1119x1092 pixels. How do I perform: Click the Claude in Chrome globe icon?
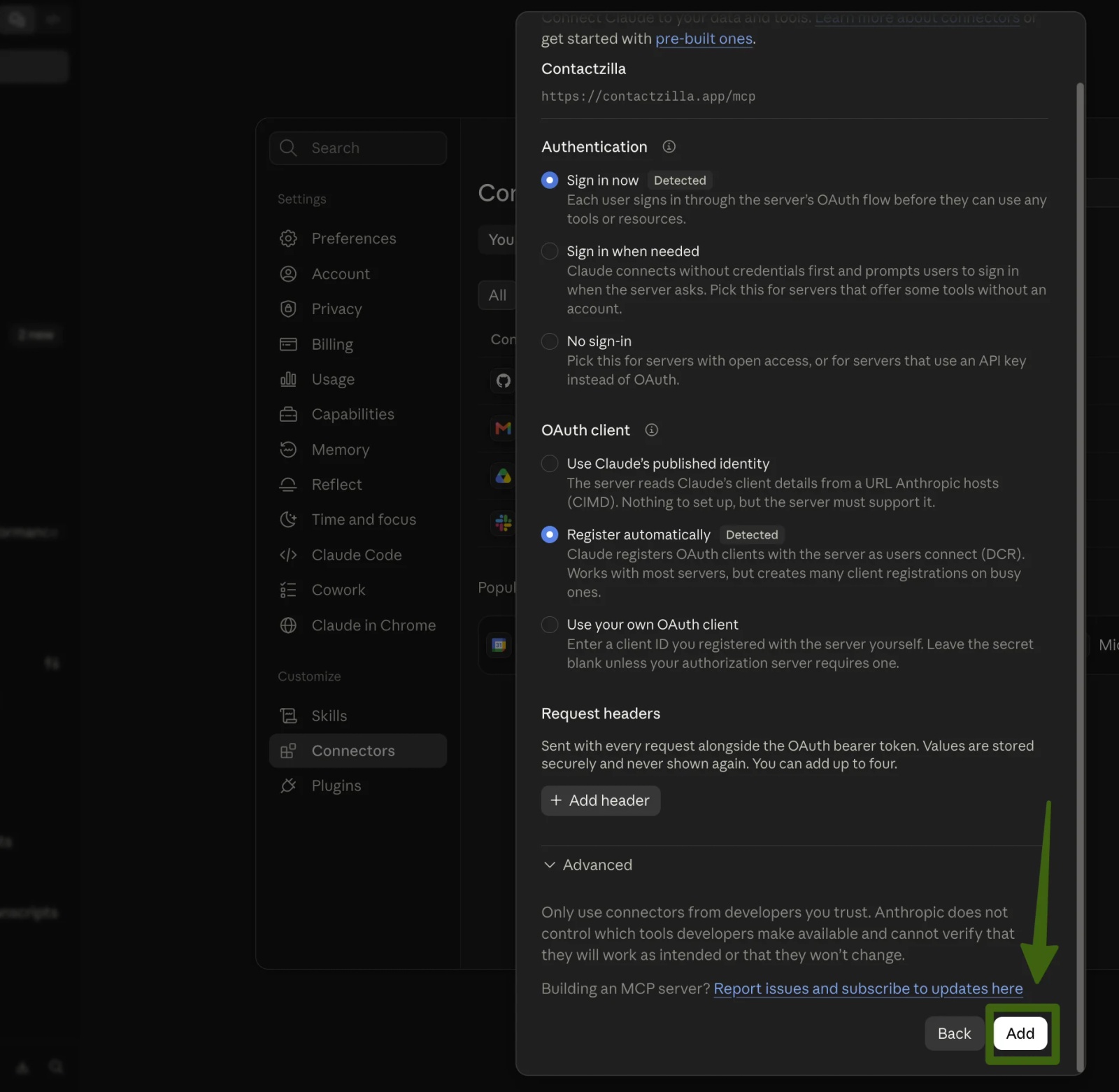click(288, 625)
